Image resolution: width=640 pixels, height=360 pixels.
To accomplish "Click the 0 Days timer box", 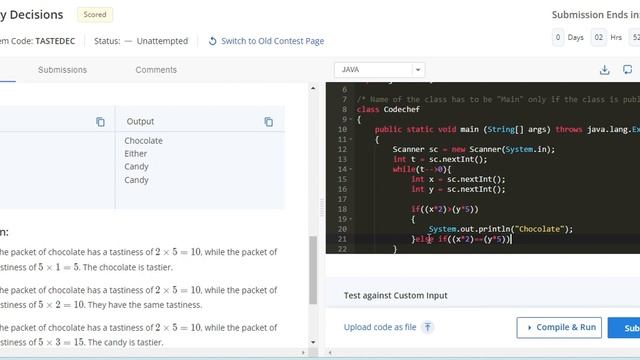I will (x=558, y=38).
